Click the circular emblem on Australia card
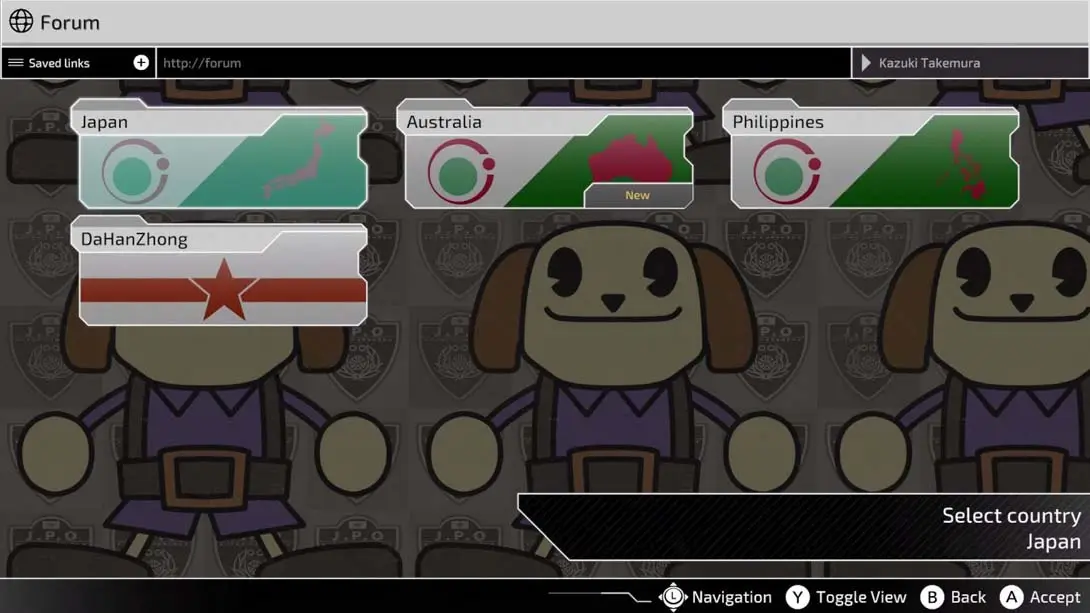This screenshot has height=613, width=1090. click(460, 172)
